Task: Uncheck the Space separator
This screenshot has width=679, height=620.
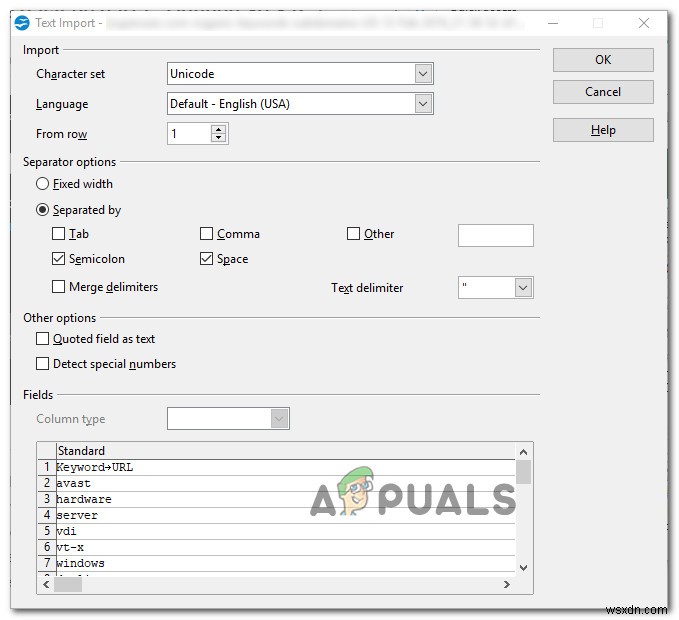Action: point(207,259)
